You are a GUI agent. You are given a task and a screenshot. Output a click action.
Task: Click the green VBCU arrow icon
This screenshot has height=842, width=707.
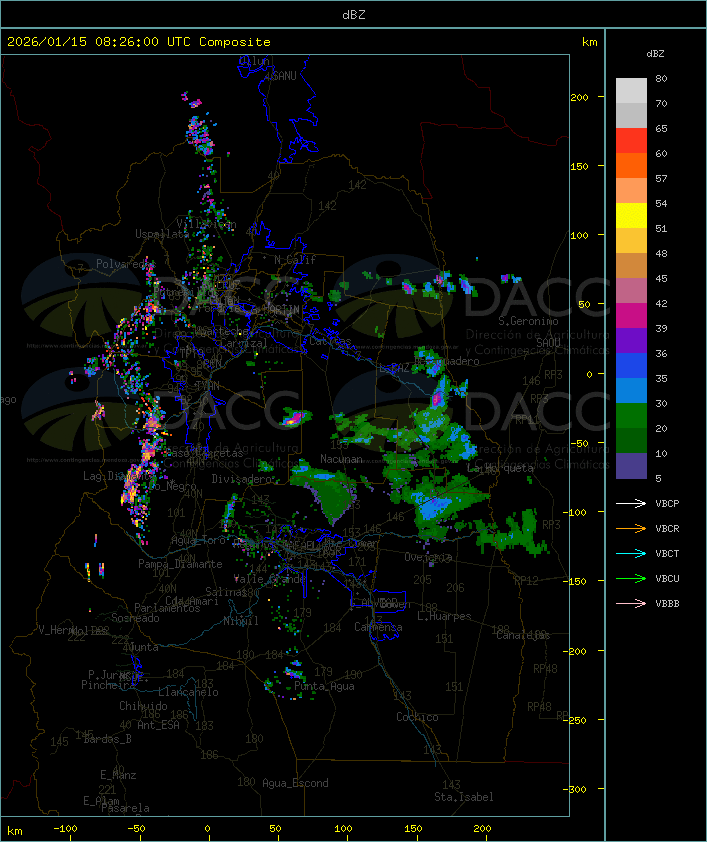(631, 578)
